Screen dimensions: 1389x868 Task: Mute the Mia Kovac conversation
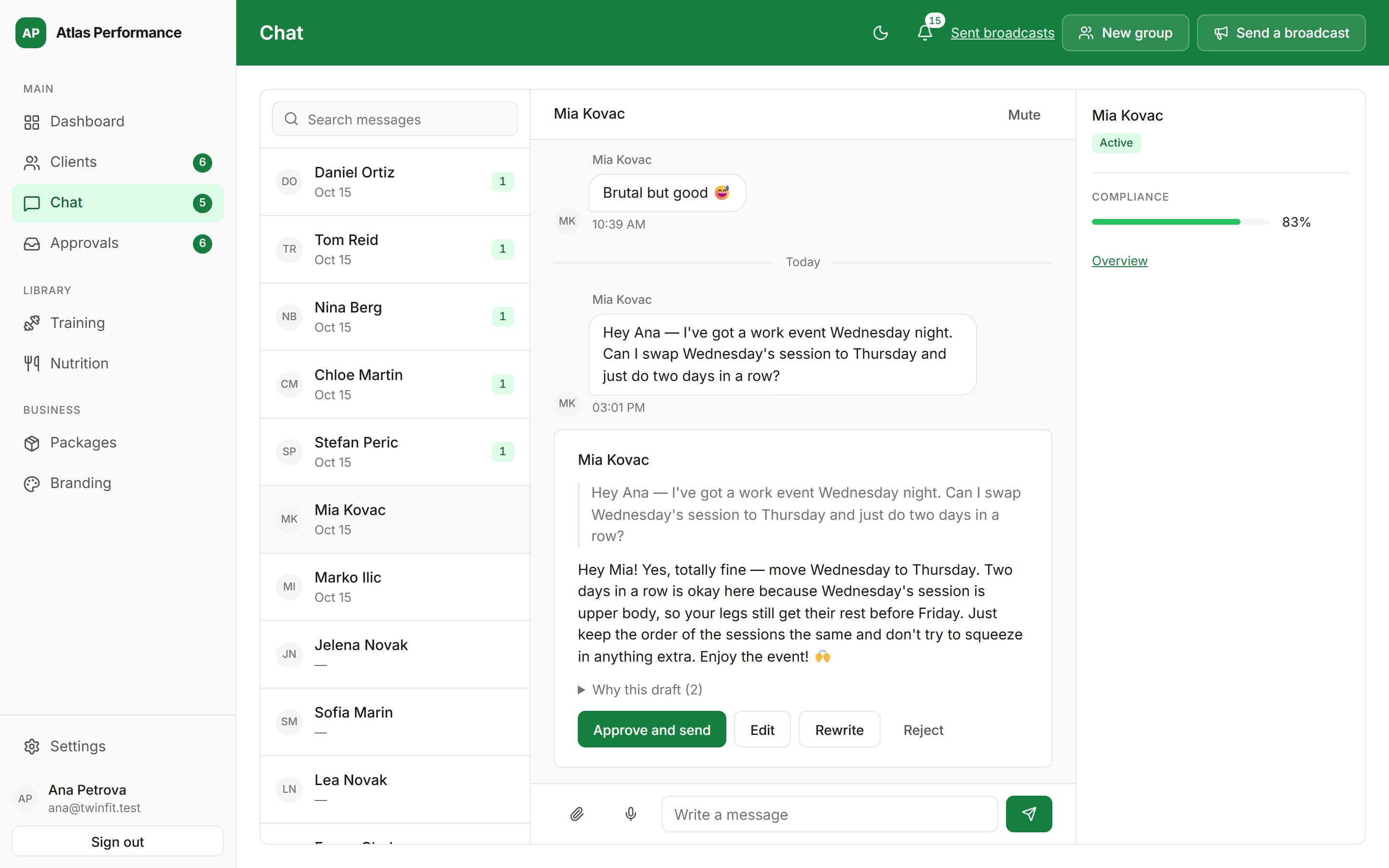click(x=1024, y=115)
